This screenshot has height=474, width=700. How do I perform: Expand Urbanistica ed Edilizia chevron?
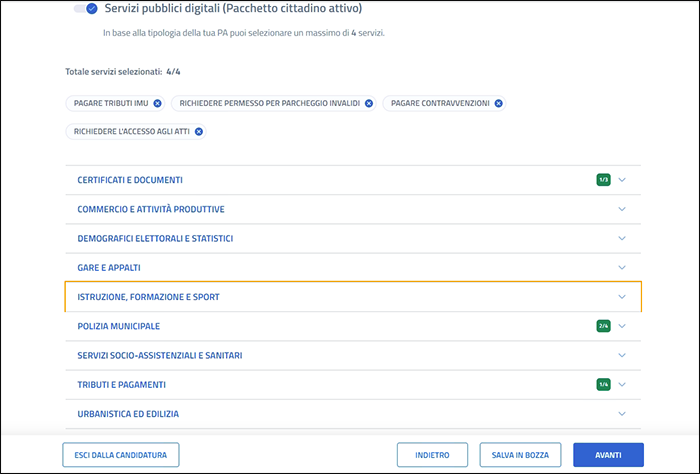622,413
